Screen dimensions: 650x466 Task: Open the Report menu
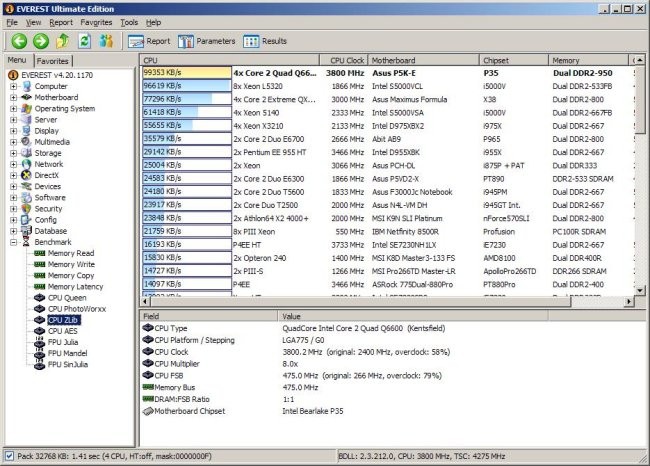pos(61,22)
